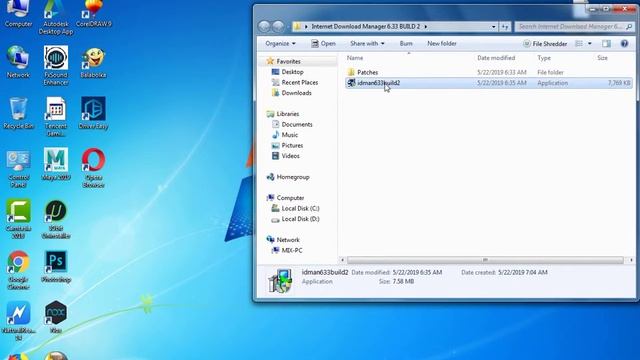Open address bar history dropdown
The width and height of the screenshot is (640, 360).
(x=493, y=27)
